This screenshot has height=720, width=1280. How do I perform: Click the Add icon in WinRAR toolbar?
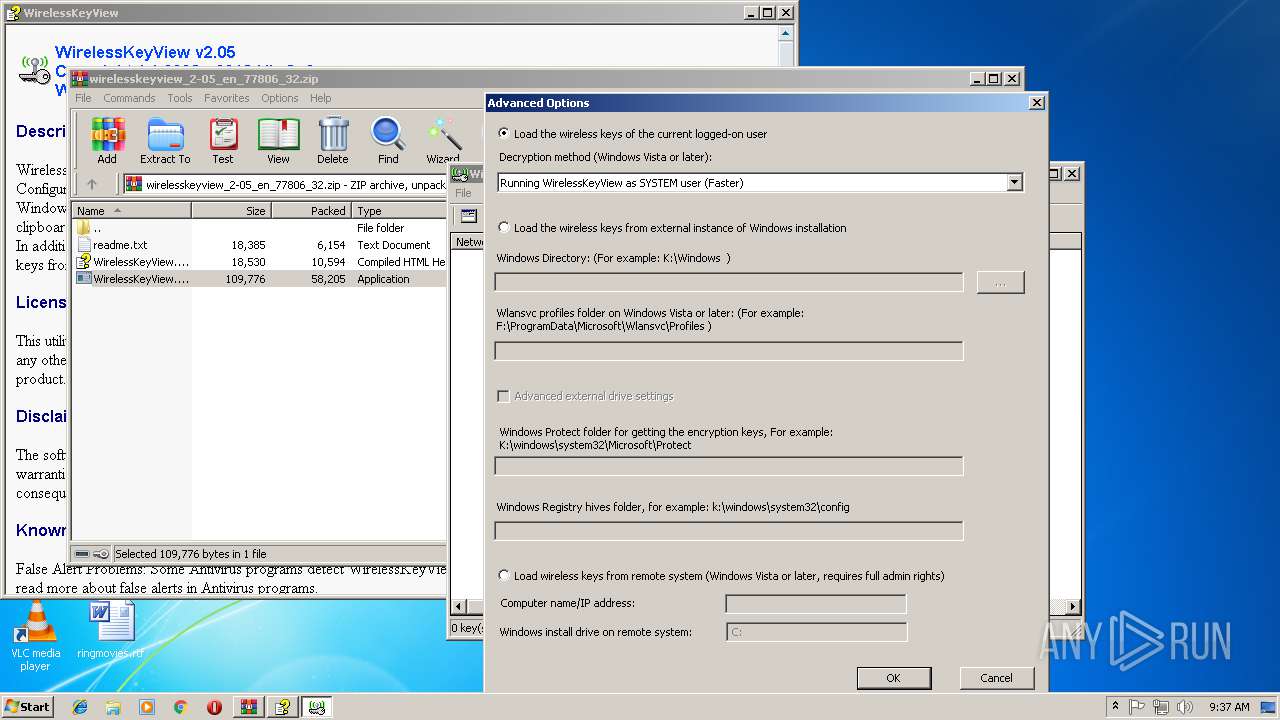pos(107,141)
